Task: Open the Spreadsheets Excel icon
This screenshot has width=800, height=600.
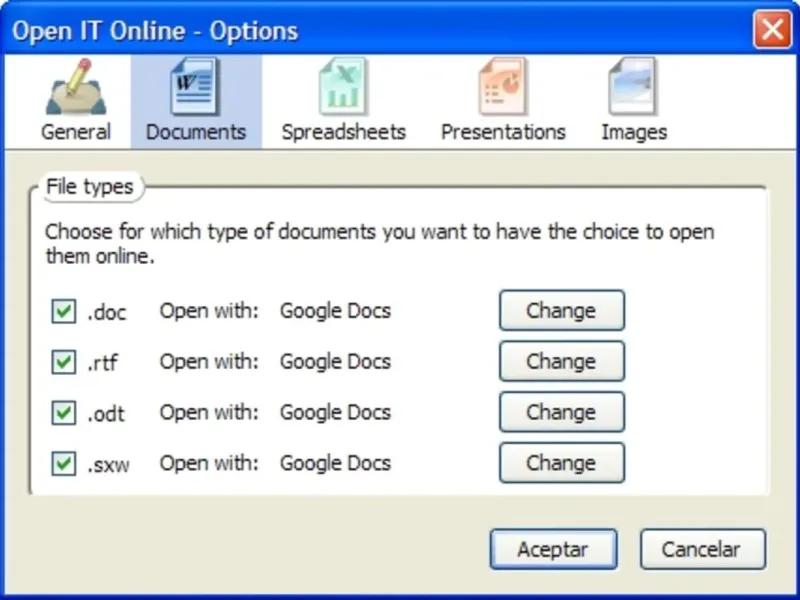Action: (343, 88)
